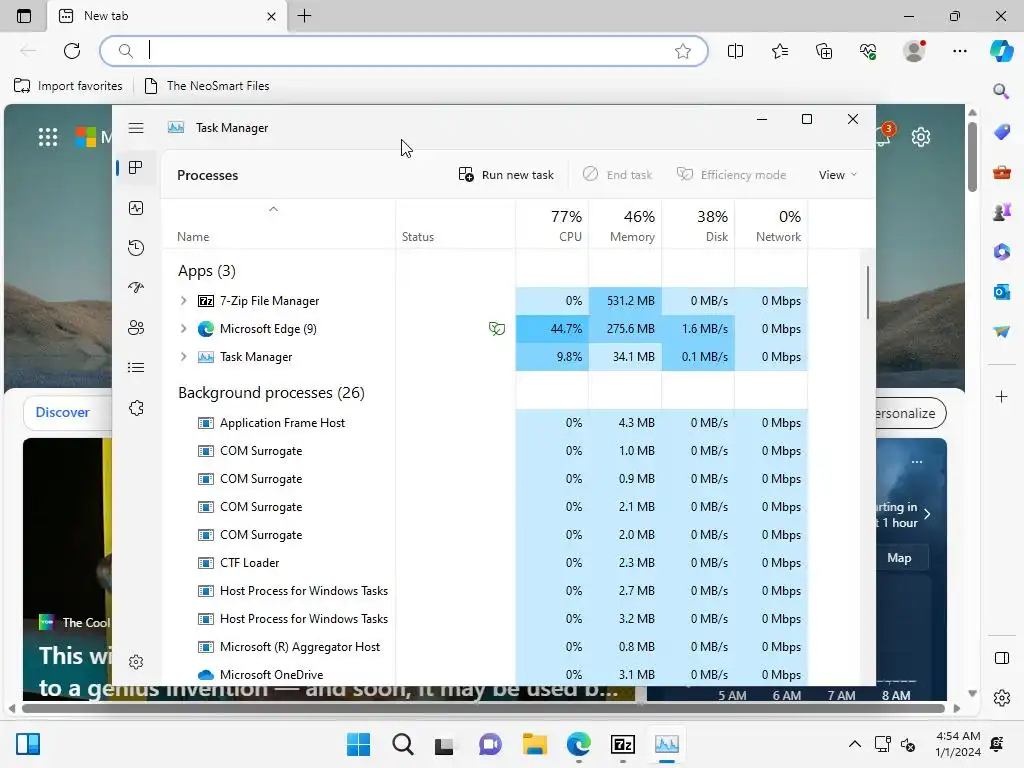1024x768 pixels.
Task: Open Edge split screen icon
Action: click(735, 51)
